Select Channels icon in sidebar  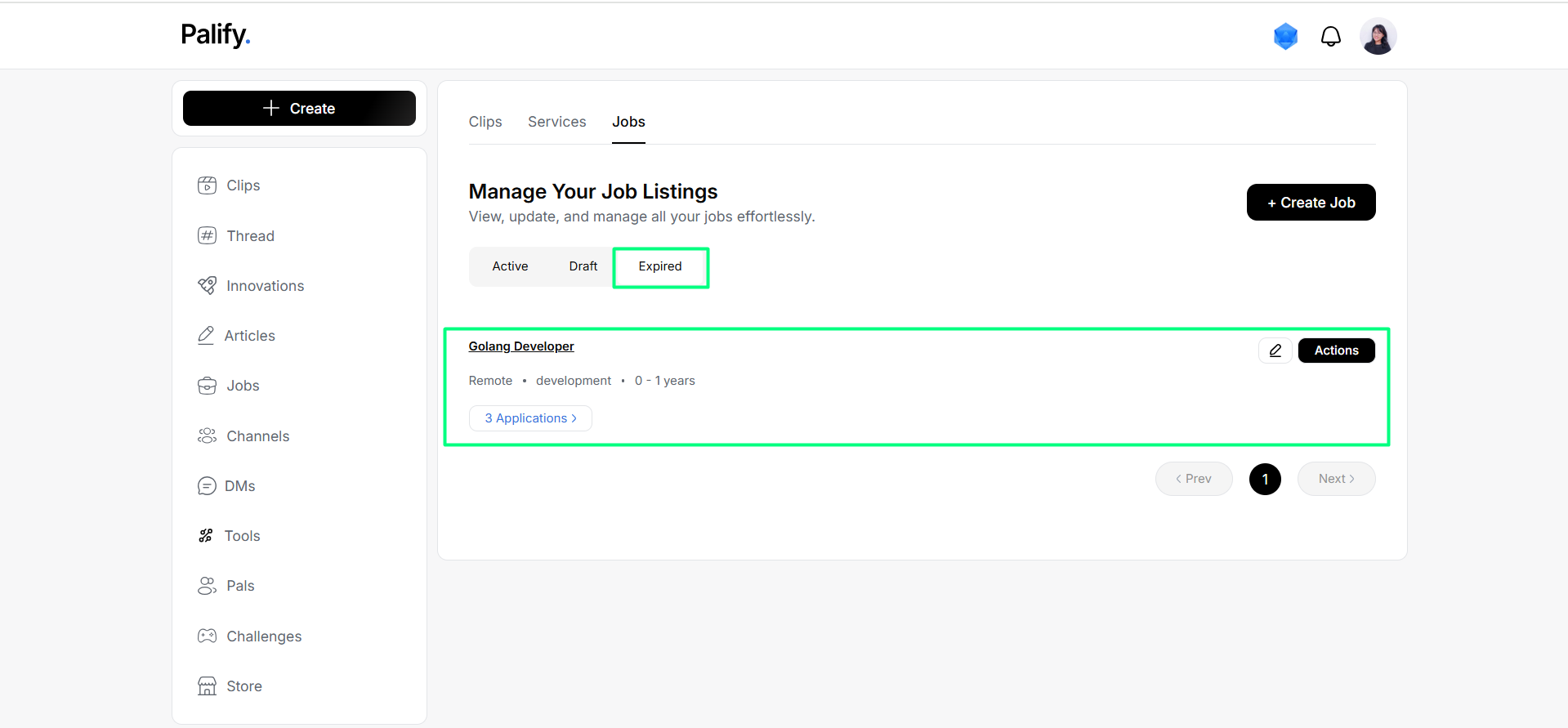click(x=207, y=436)
